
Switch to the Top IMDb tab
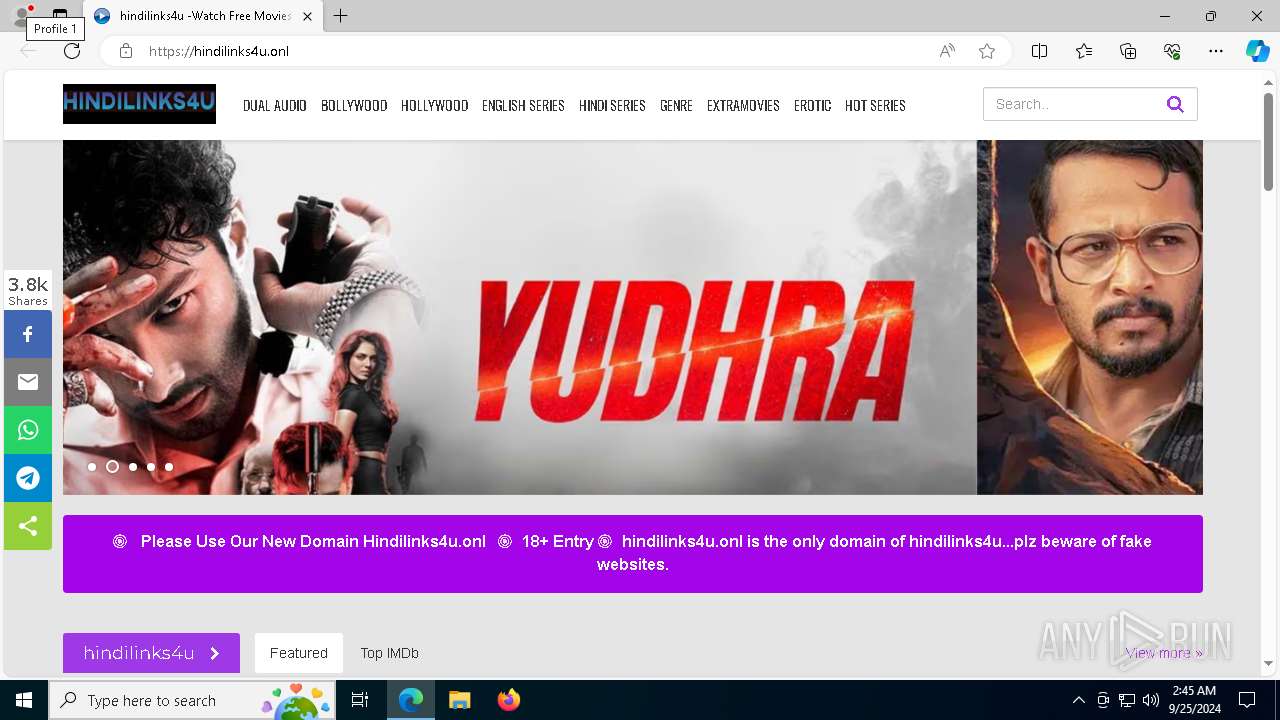click(x=390, y=653)
